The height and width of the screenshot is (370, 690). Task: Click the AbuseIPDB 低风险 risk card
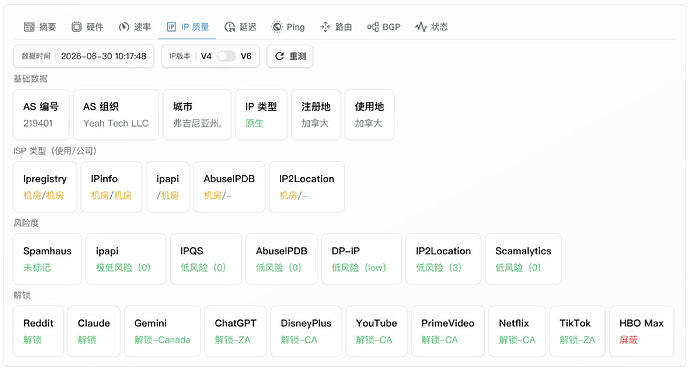coord(282,259)
